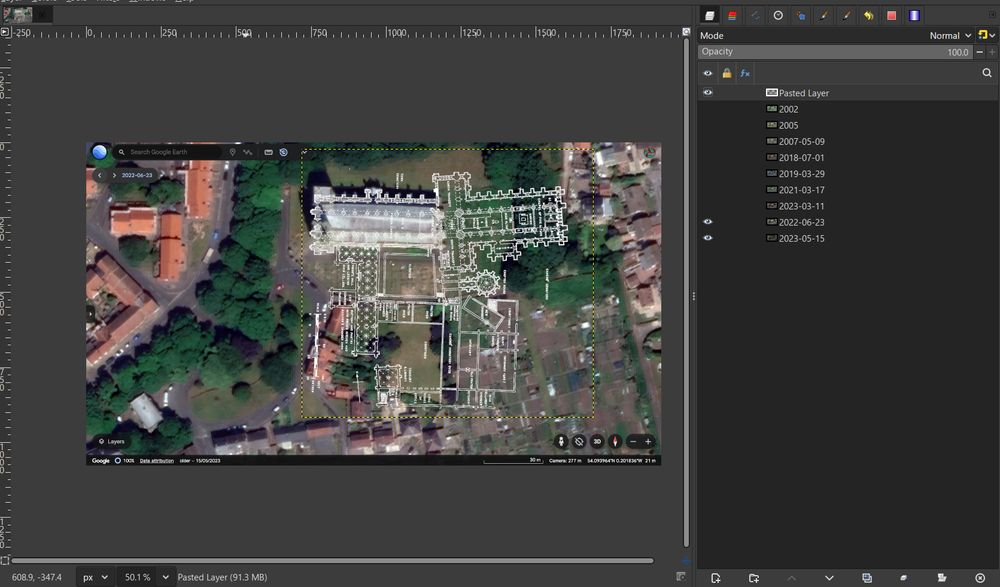Open the Tool Options dock tab
The image size is (1000, 587).
[x=801, y=15]
